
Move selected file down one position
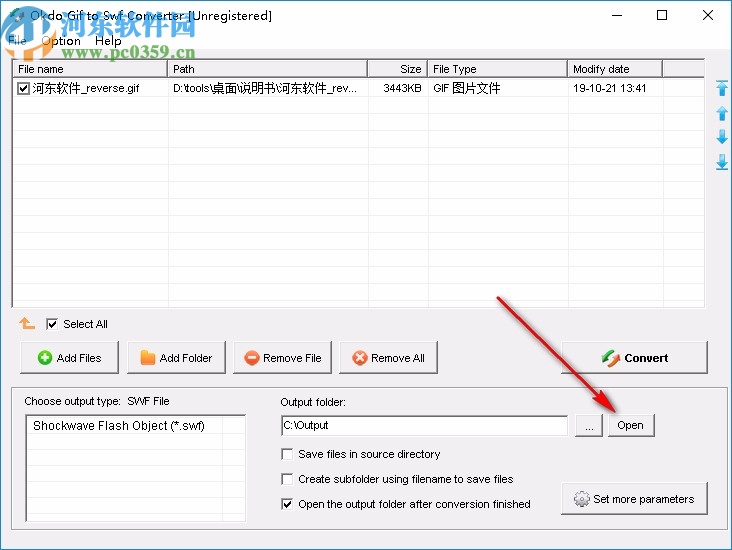(x=722, y=137)
